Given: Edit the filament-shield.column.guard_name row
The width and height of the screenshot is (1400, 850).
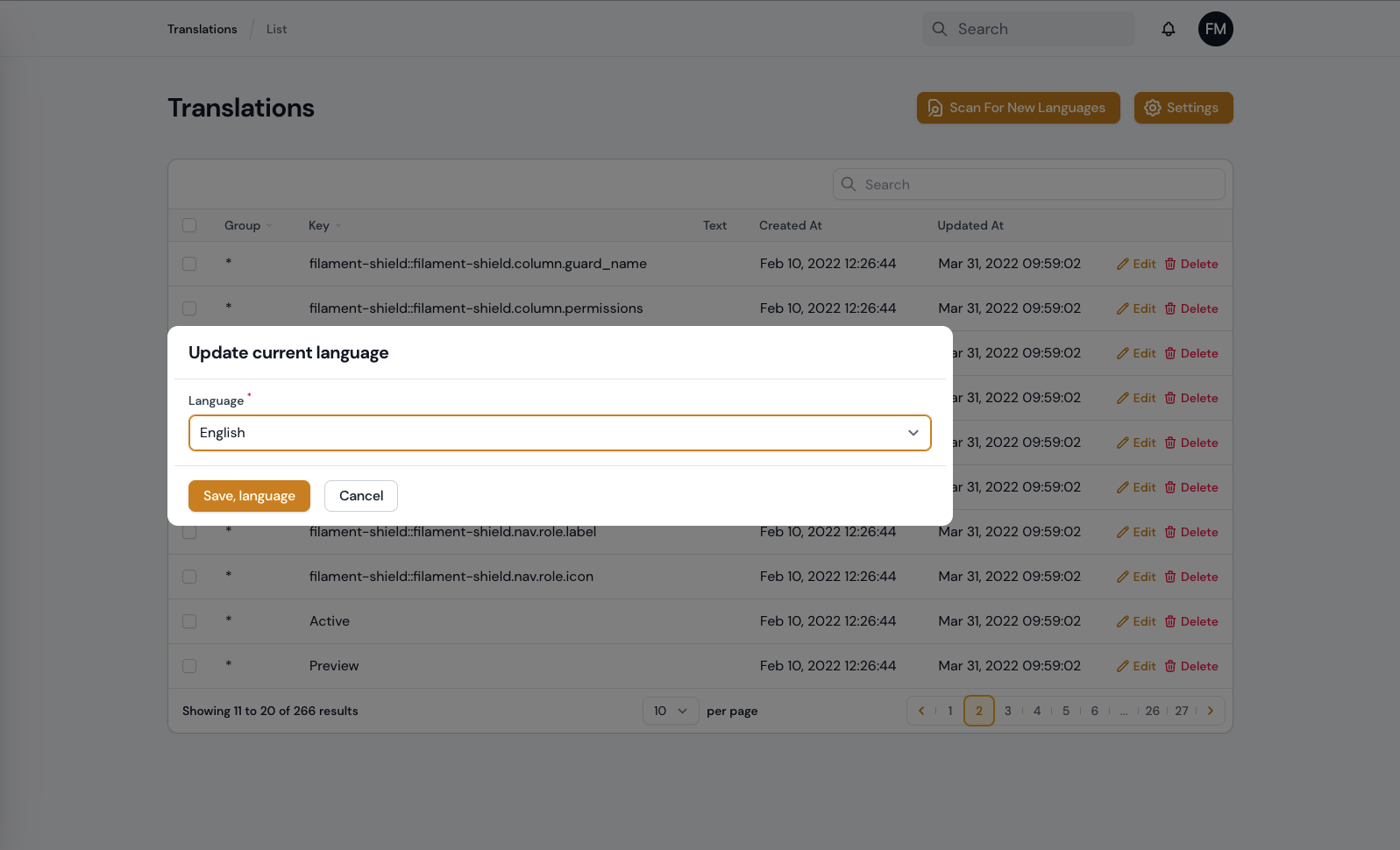Looking at the screenshot, I should click(1136, 264).
